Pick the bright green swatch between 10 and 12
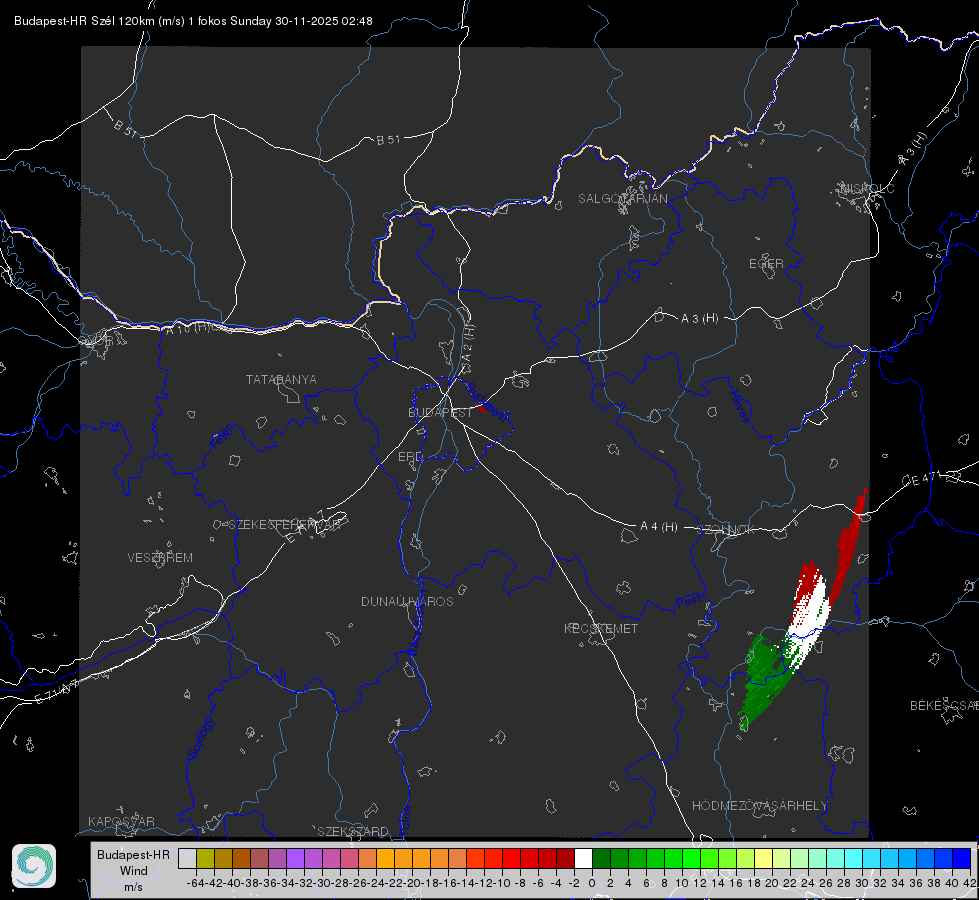The image size is (979, 900). click(x=691, y=858)
